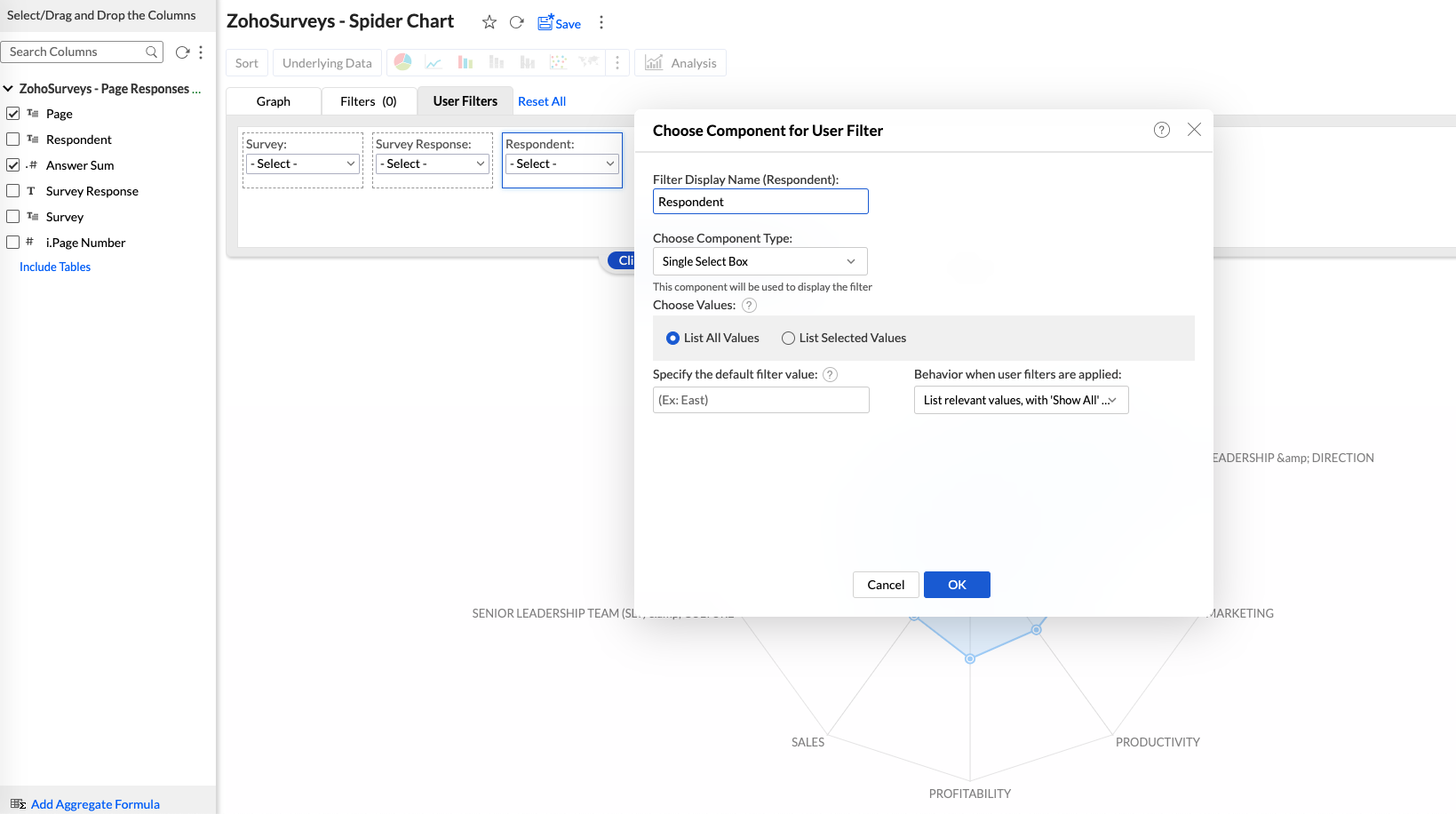The height and width of the screenshot is (814, 1456).
Task: Click the Add Aggregate Formula link
Action: click(95, 804)
